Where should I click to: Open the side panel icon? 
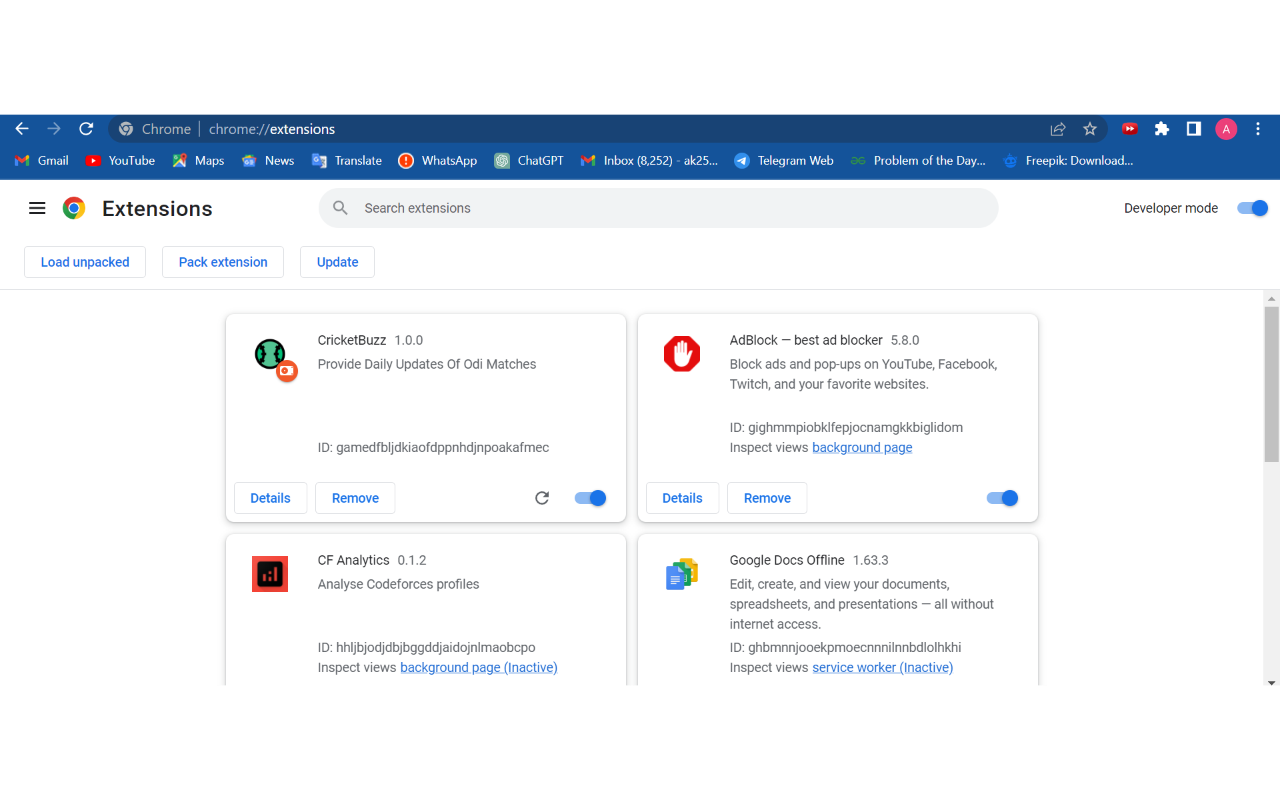tap(1193, 129)
